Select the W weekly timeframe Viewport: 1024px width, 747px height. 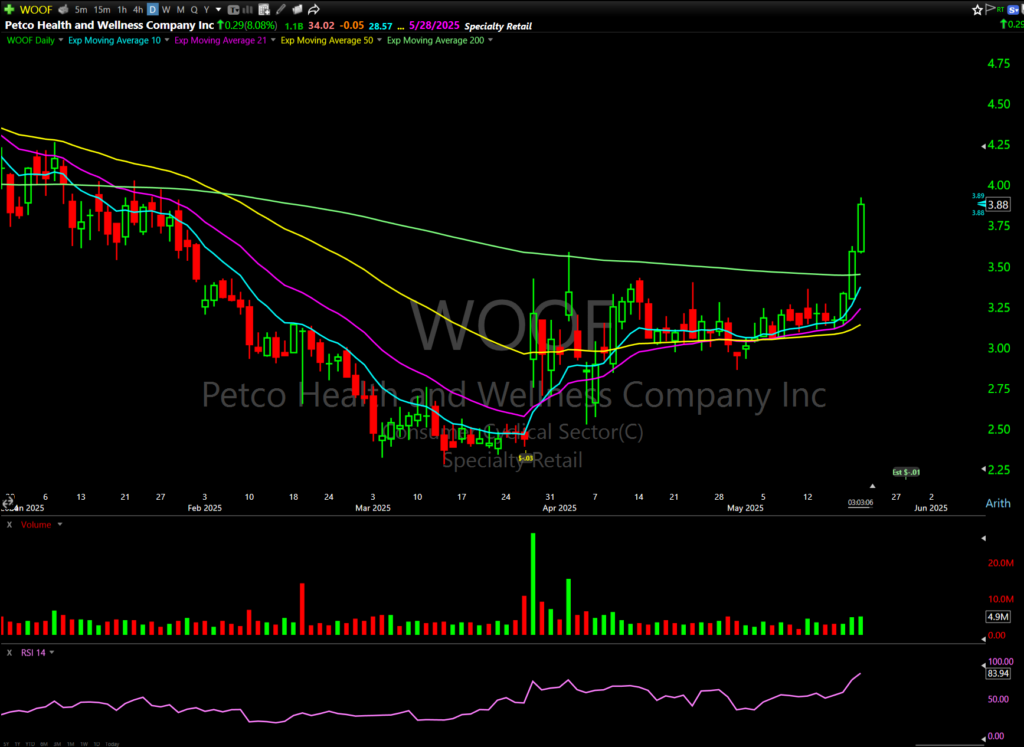(x=166, y=10)
